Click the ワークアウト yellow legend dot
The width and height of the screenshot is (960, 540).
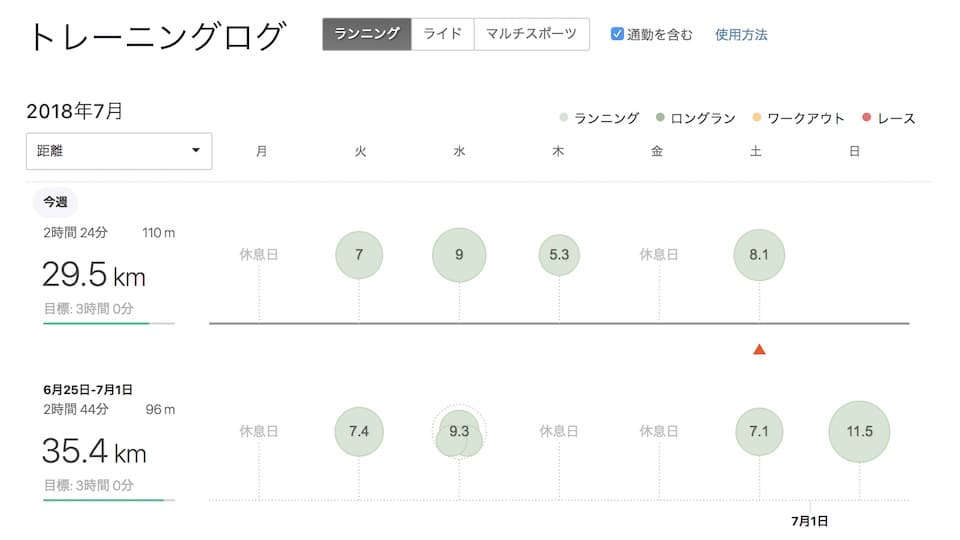tap(757, 117)
